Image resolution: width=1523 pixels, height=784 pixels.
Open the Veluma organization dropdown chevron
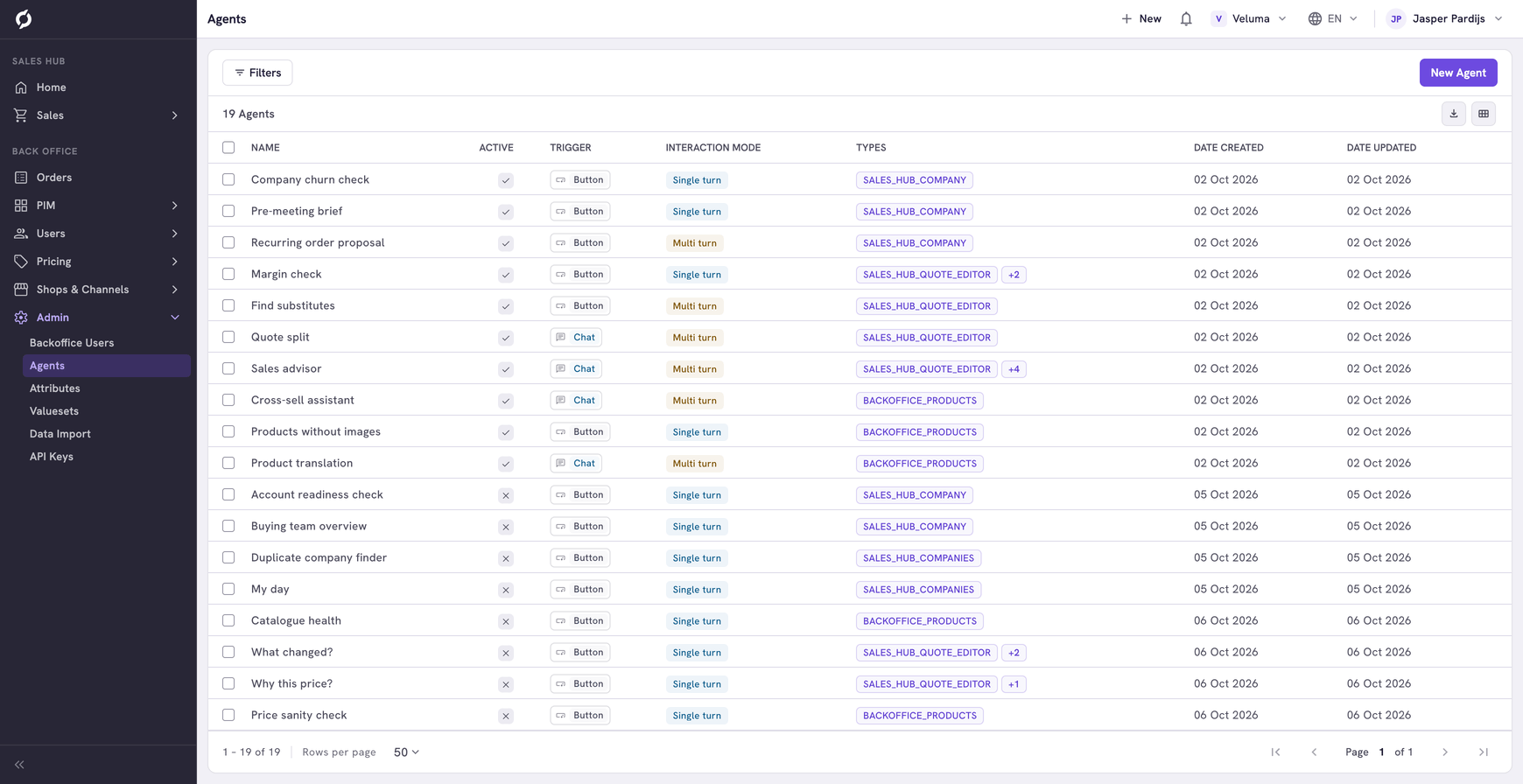pyautogui.click(x=1282, y=18)
